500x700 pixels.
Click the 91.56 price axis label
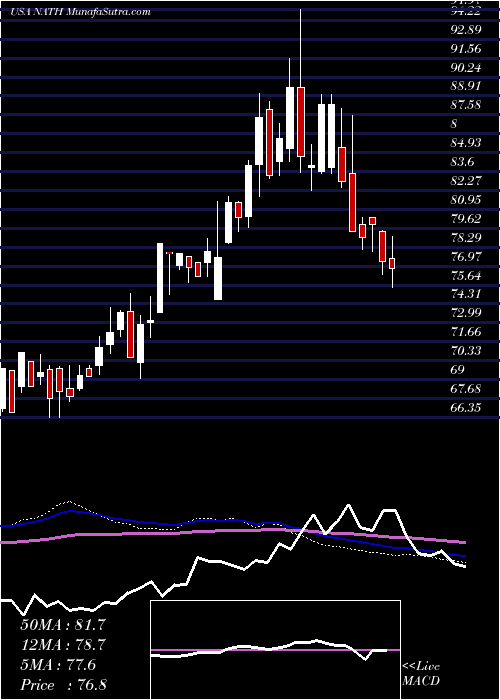[x=466, y=49]
